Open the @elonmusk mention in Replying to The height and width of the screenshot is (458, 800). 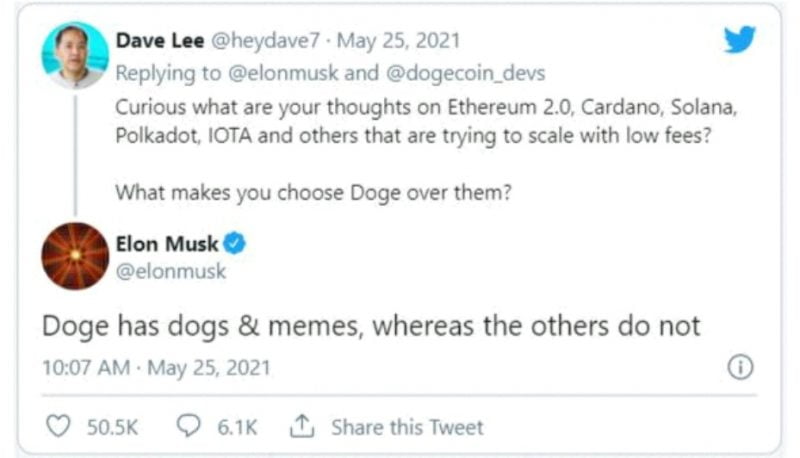coord(249,73)
